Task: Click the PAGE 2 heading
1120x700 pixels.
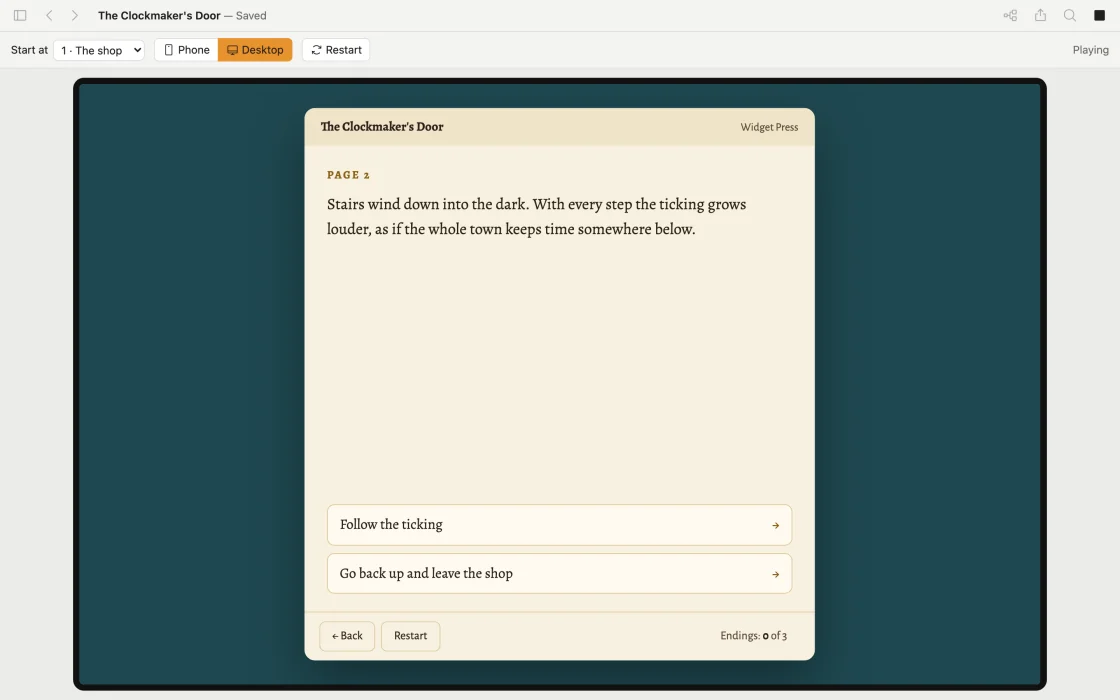Action: pyautogui.click(x=349, y=175)
